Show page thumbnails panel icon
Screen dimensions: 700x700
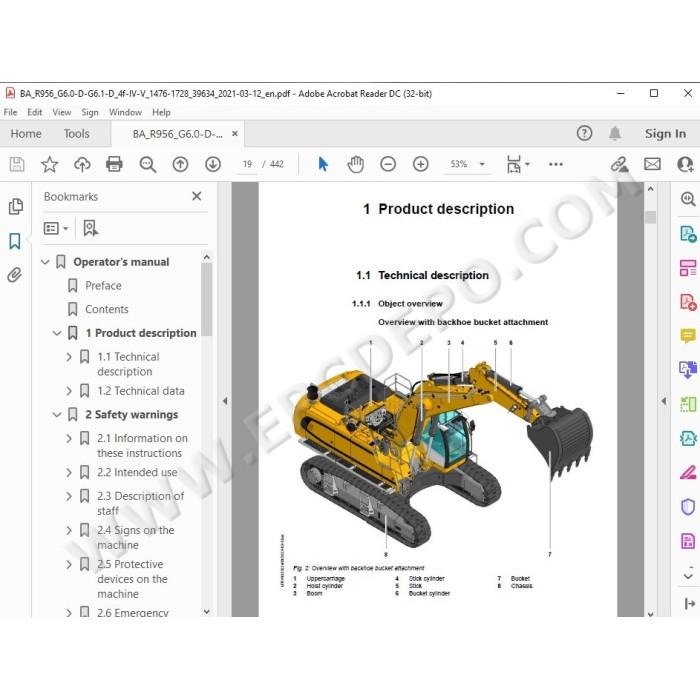tap(16, 206)
